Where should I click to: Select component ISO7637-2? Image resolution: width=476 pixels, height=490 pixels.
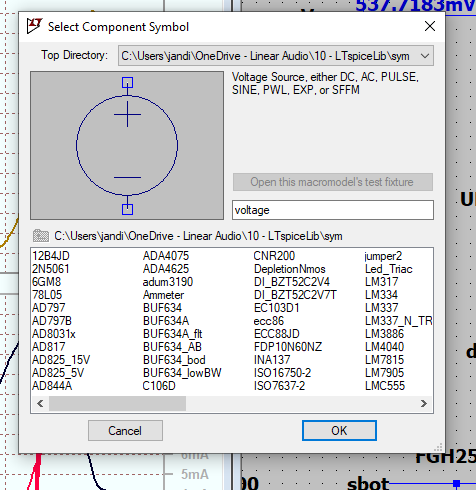click(x=279, y=386)
